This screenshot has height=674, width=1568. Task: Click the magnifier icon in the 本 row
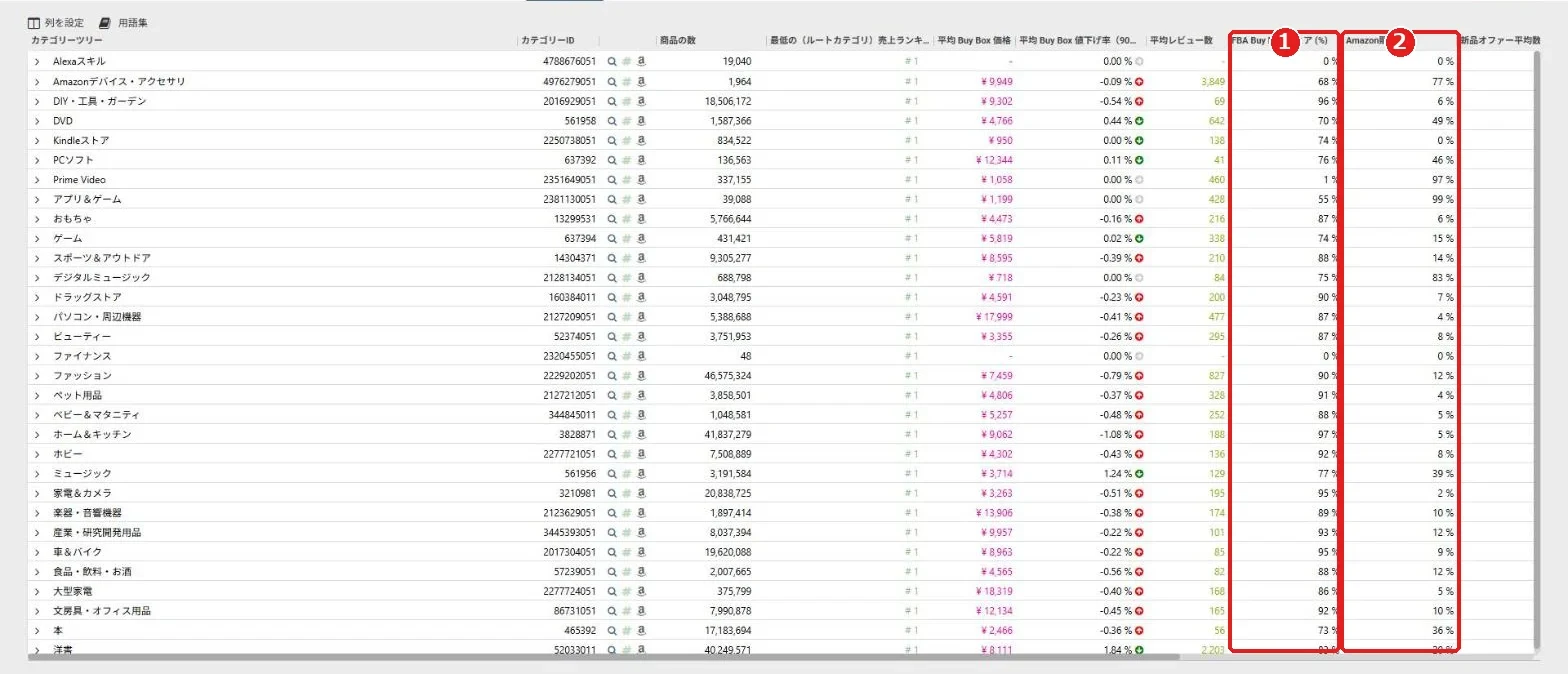pos(612,631)
